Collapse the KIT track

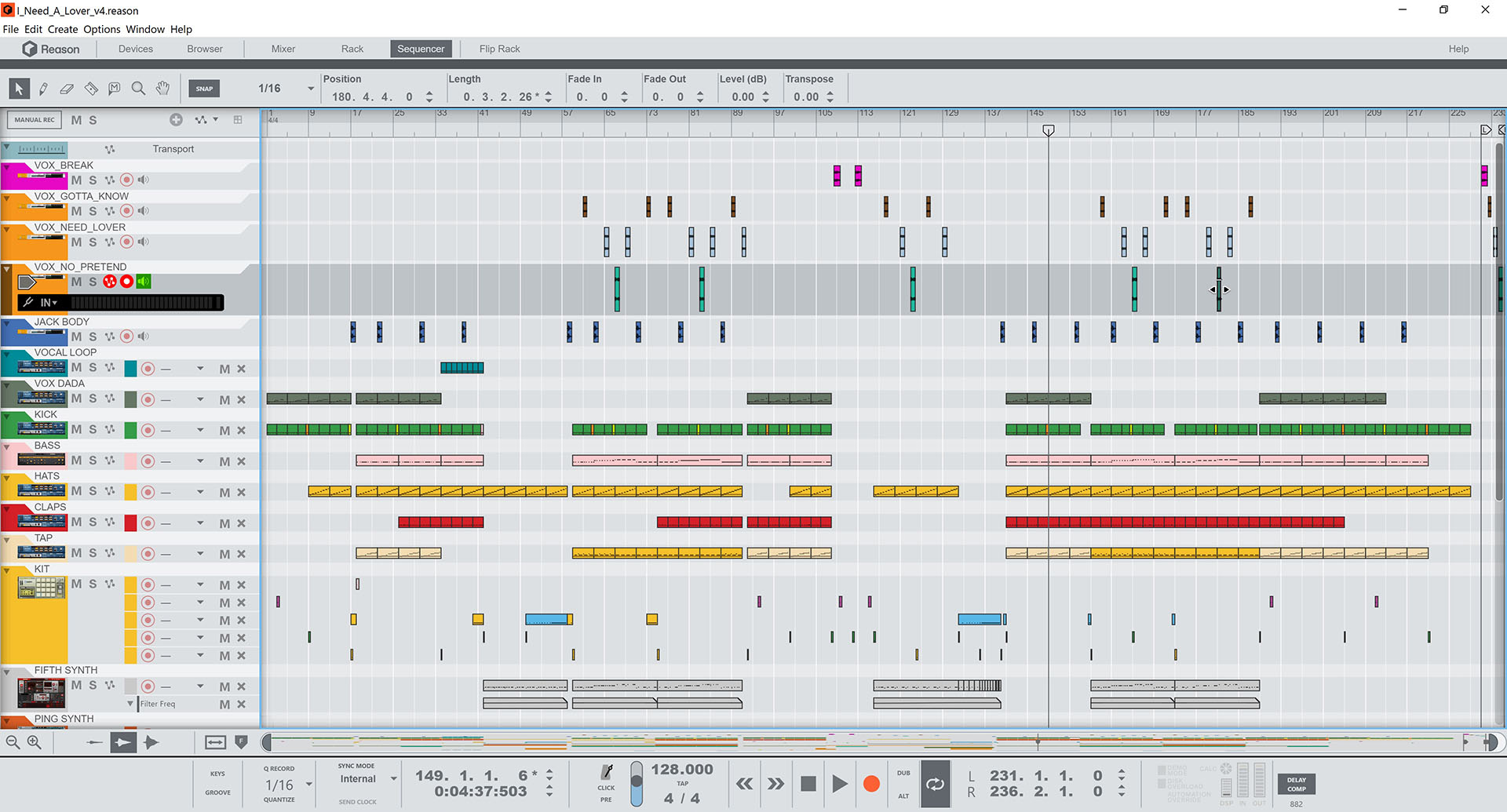(7, 570)
